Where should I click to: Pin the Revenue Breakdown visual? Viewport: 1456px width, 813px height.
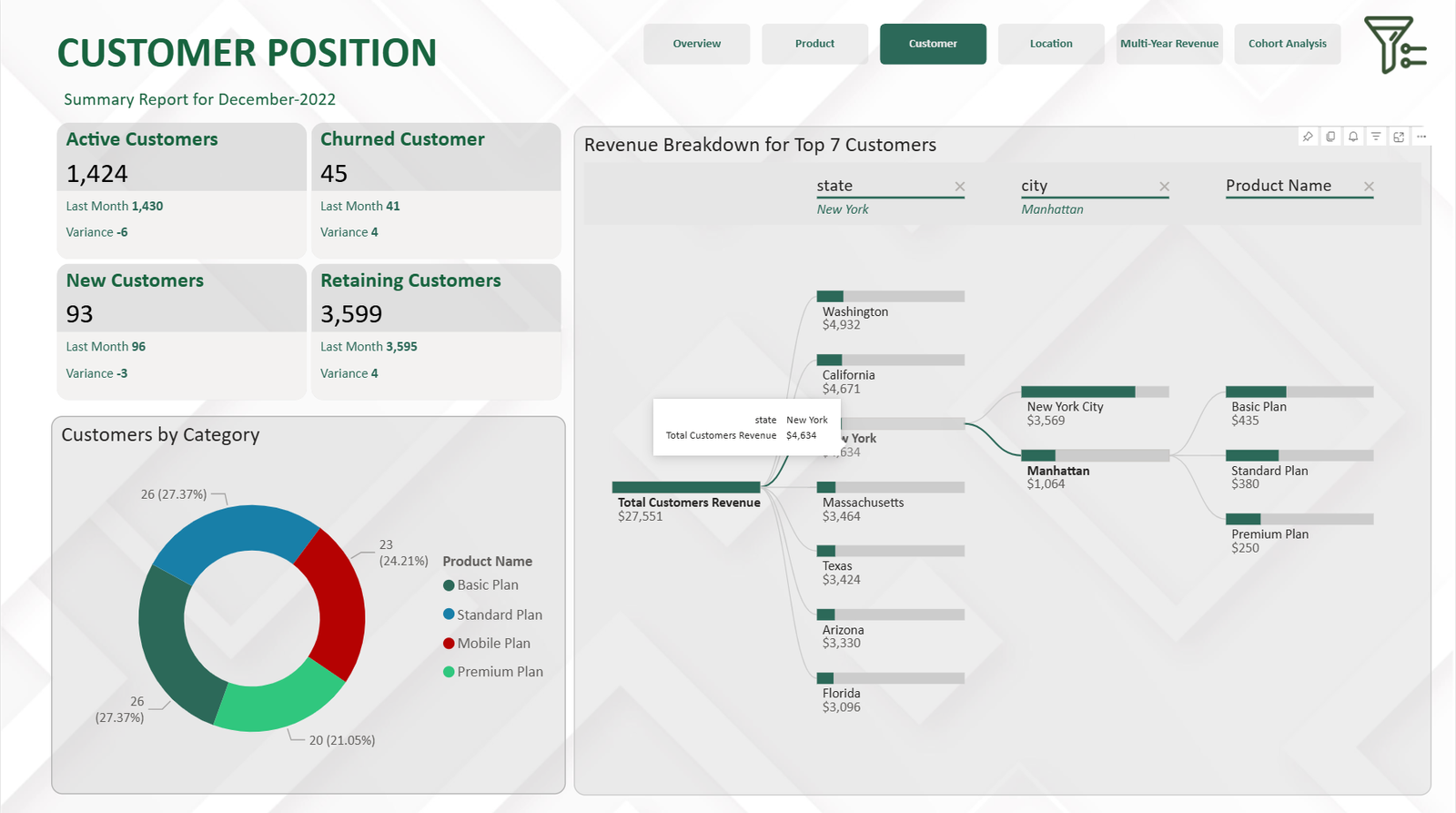point(1308,137)
